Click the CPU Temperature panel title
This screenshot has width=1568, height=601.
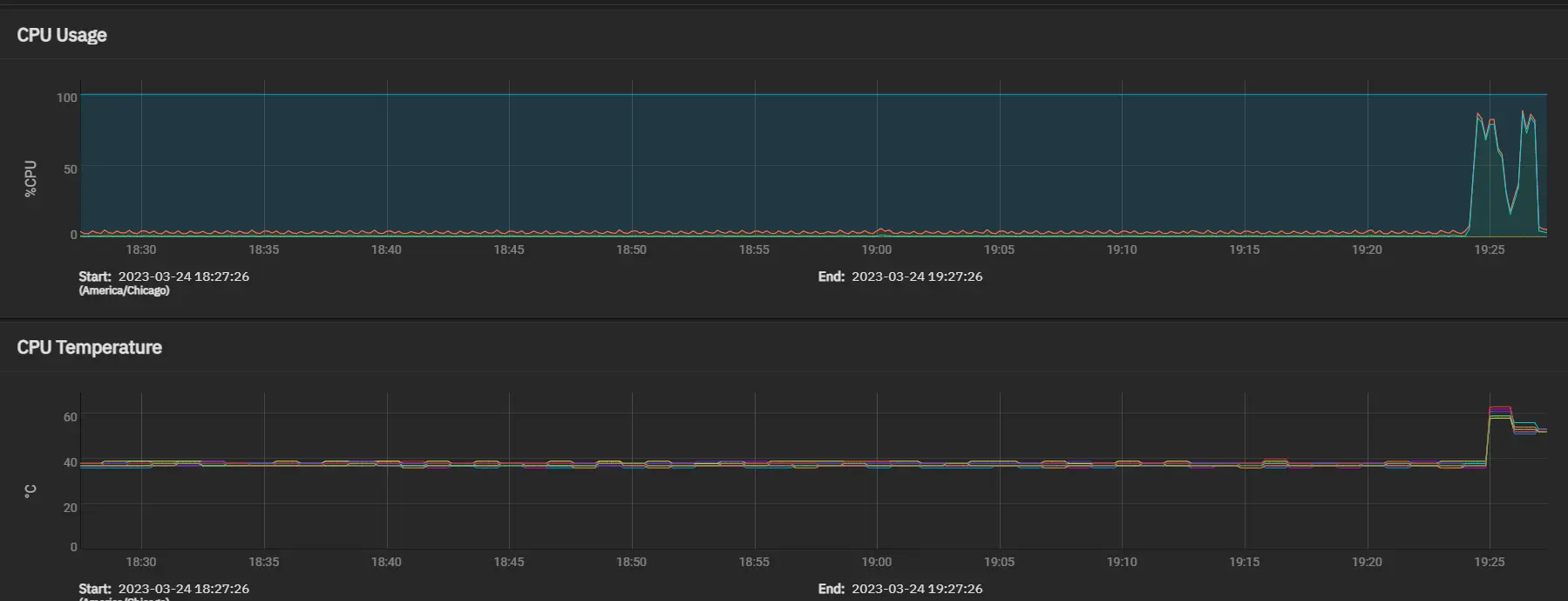[89, 347]
